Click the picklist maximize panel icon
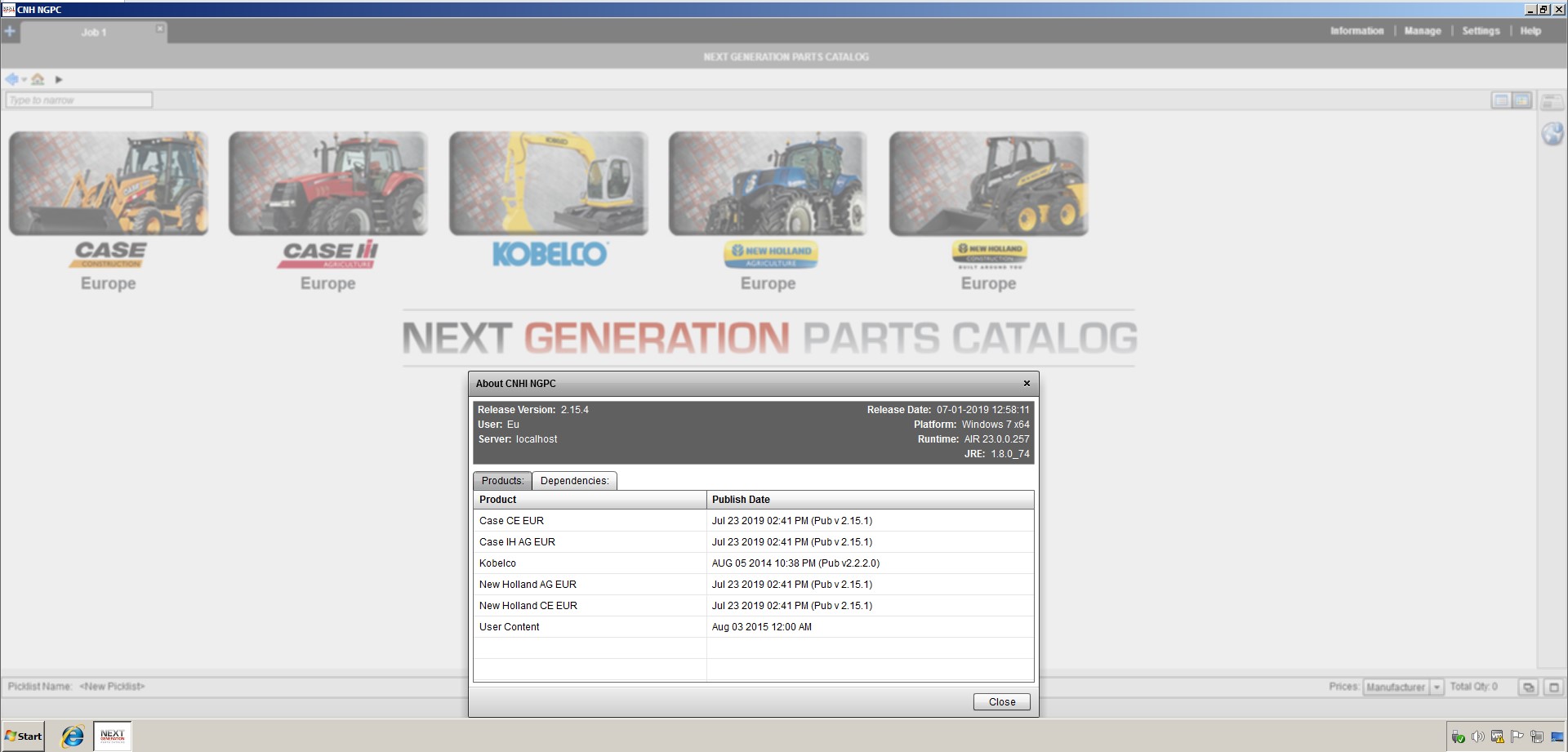This screenshot has width=1568, height=752. click(1553, 687)
